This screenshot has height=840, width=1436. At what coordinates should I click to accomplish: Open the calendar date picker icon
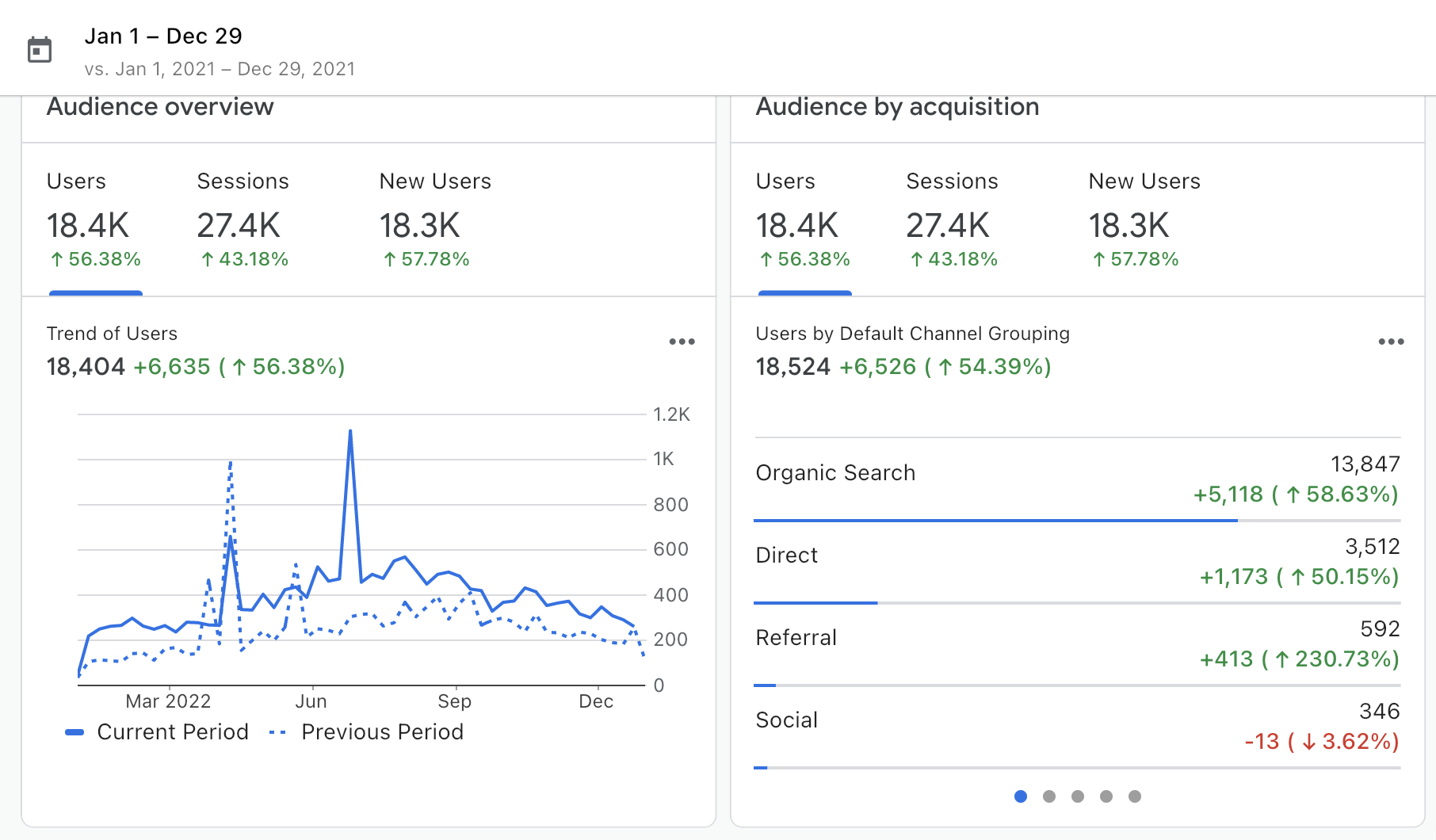(40, 50)
